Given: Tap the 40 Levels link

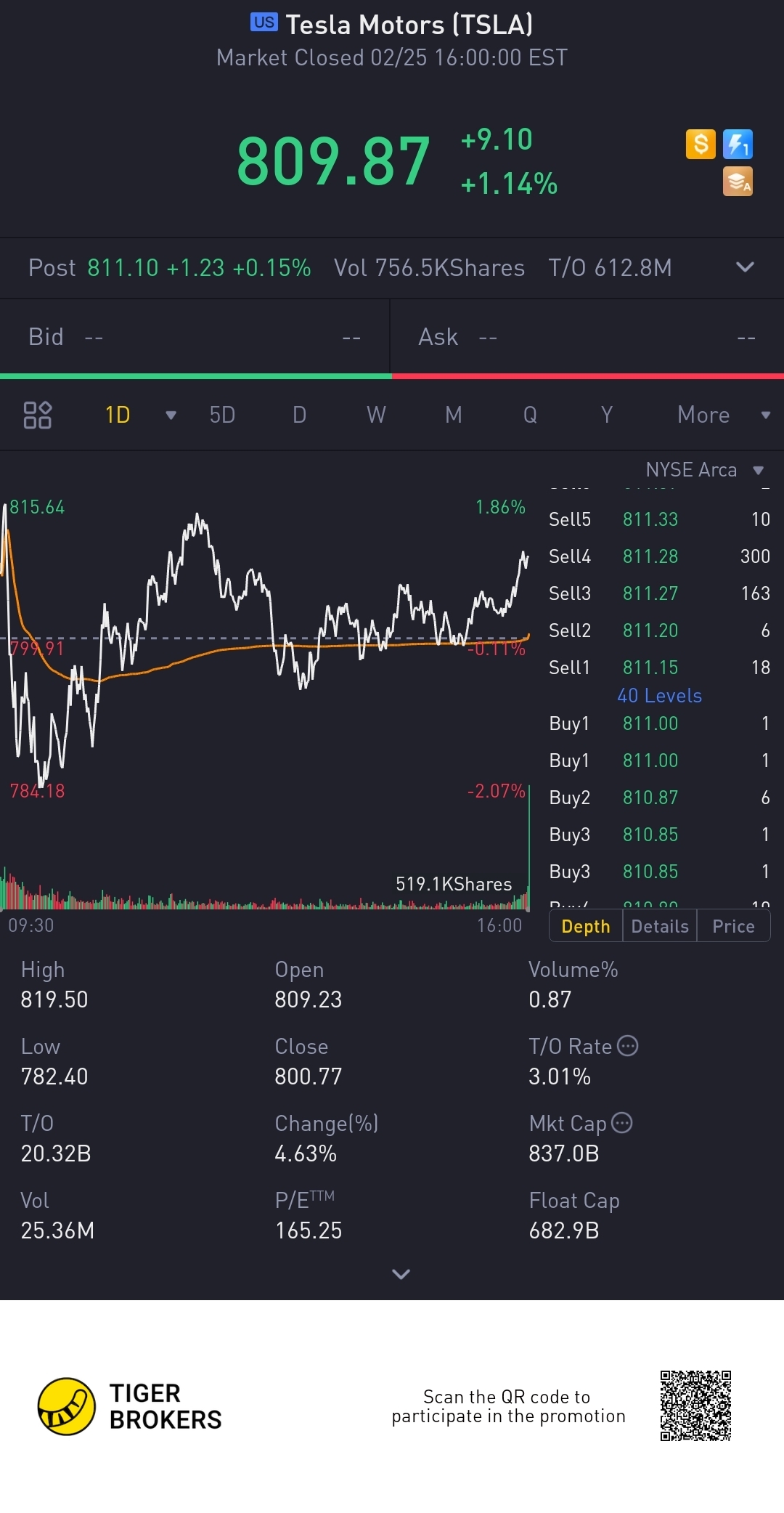Looking at the screenshot, I should coord(659,696).
